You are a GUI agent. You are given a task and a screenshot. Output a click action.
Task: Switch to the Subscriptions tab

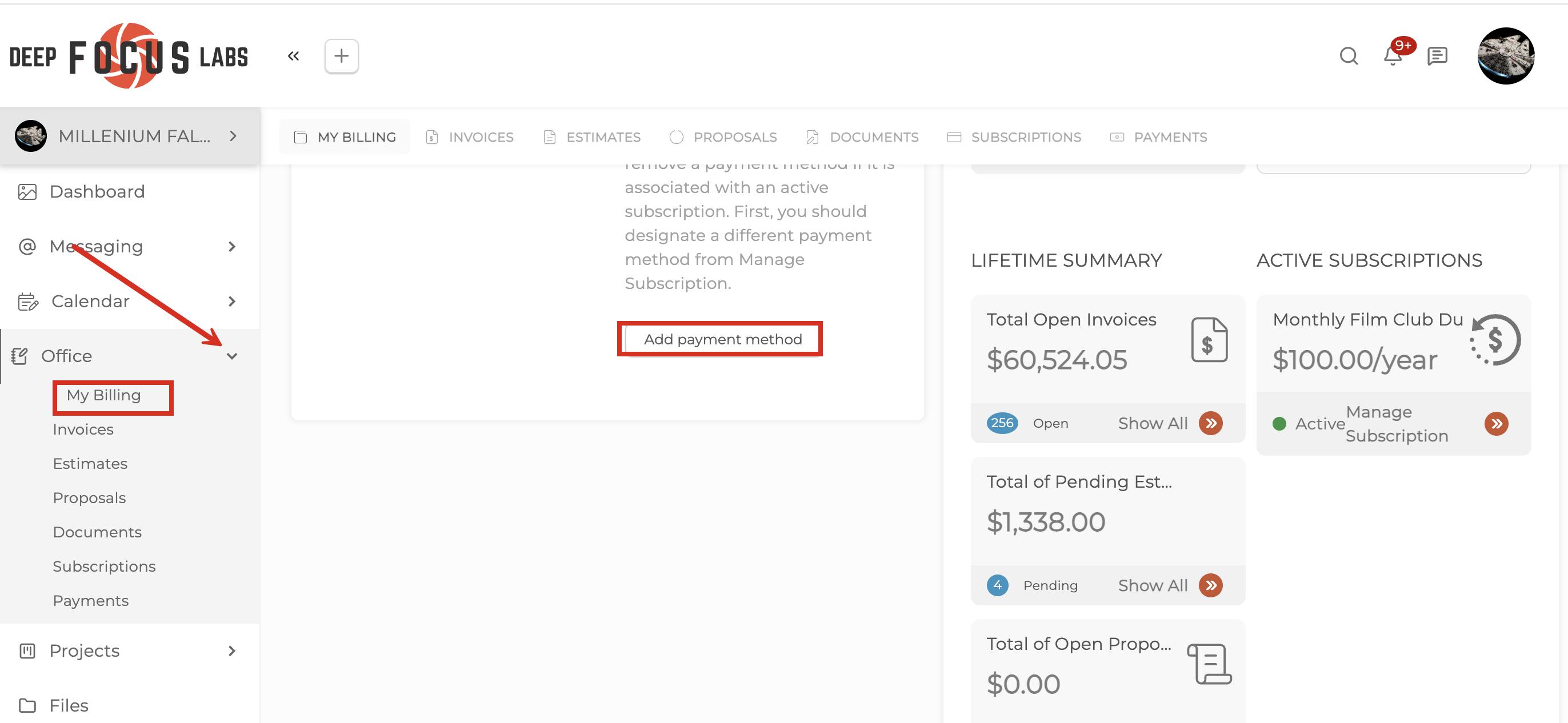1014,137
